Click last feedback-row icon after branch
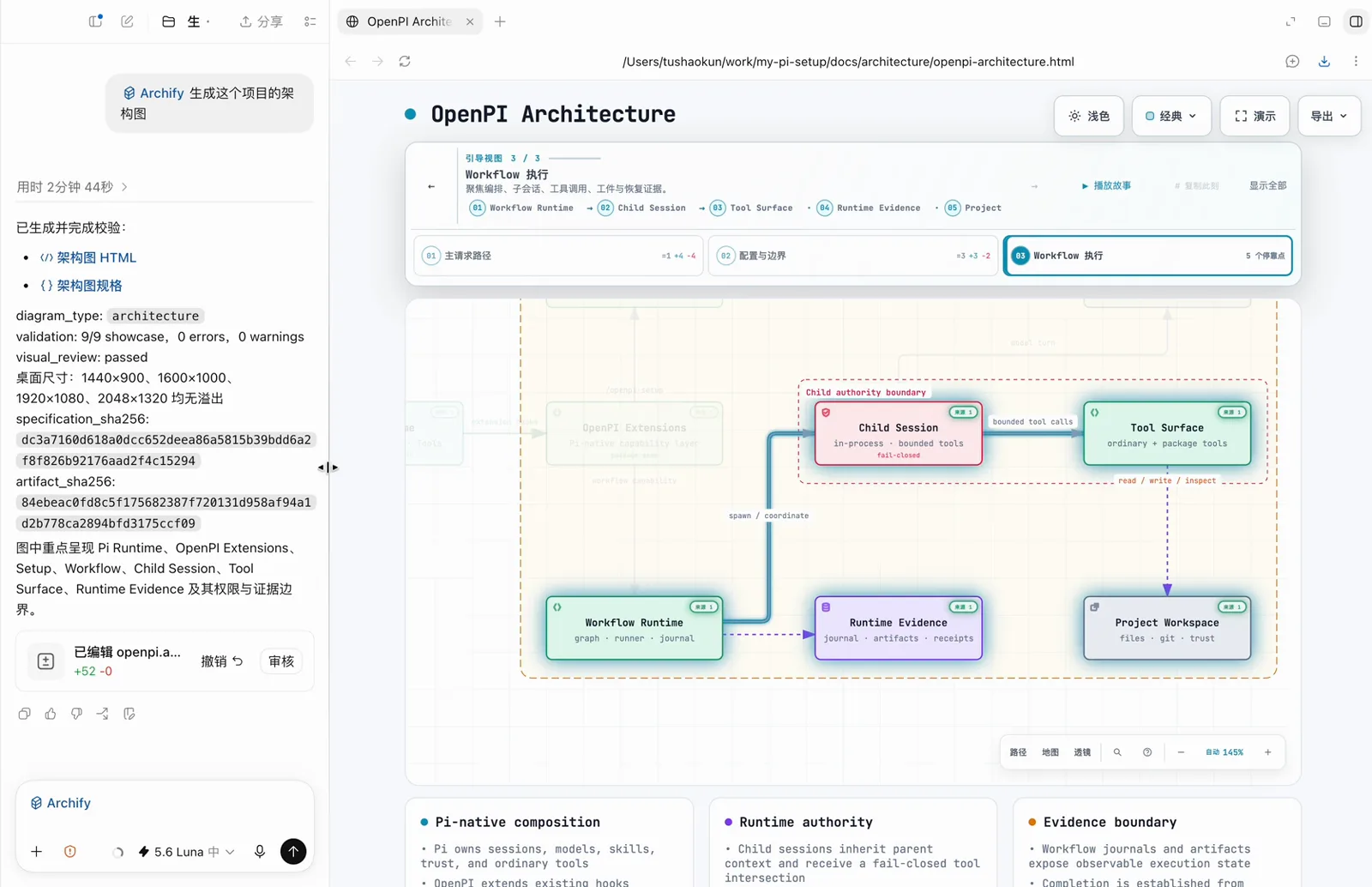 click(129, 714)
